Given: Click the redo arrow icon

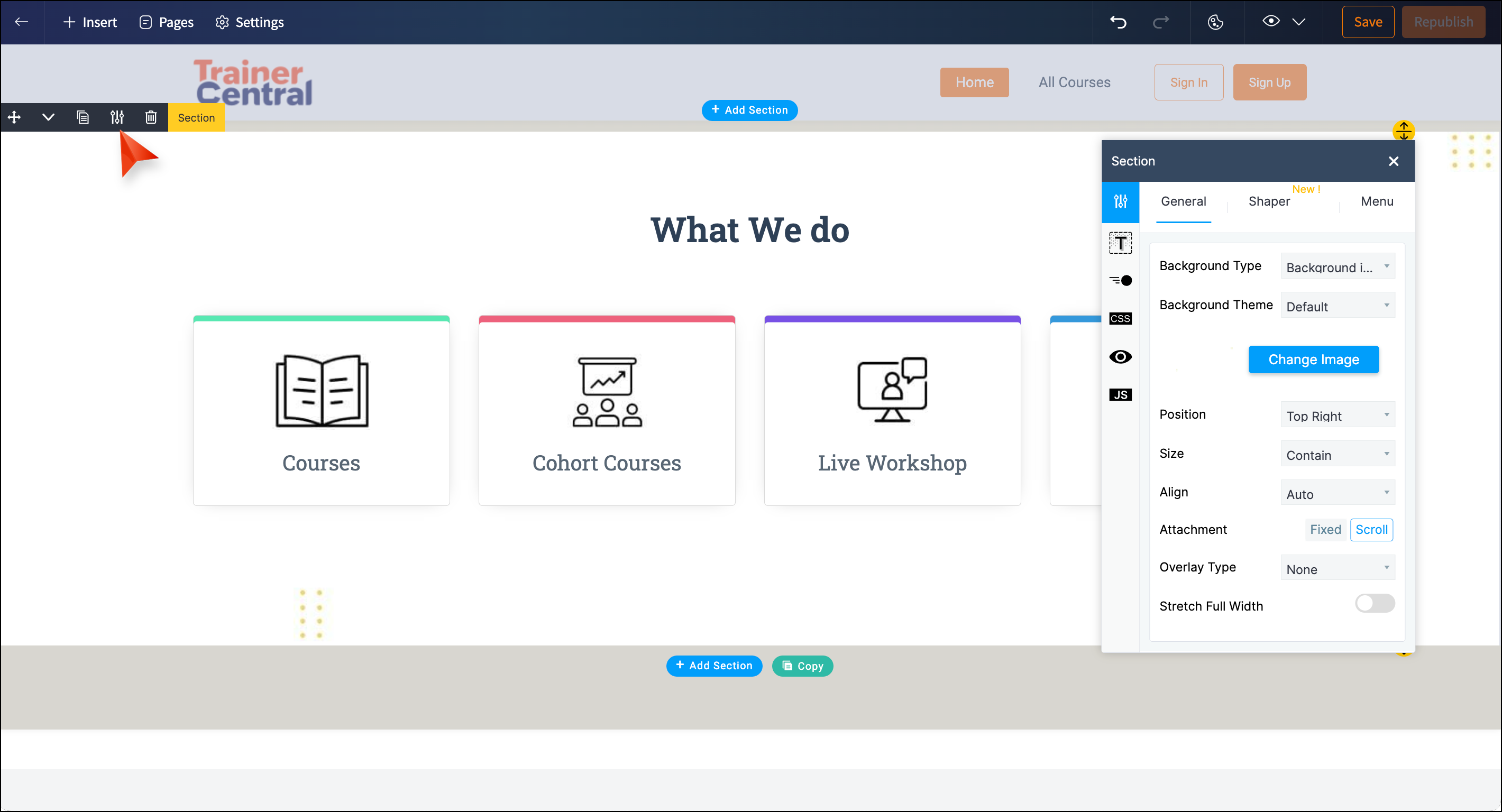Looking at the screenshot, I should coord(1160,22).
